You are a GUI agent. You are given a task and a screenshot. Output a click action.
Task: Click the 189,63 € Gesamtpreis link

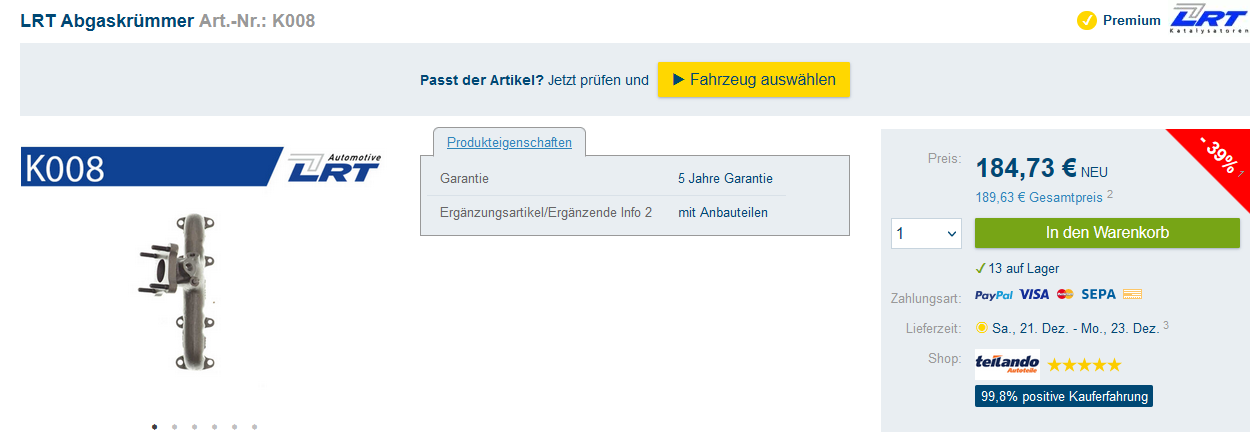click(1039, 197)
